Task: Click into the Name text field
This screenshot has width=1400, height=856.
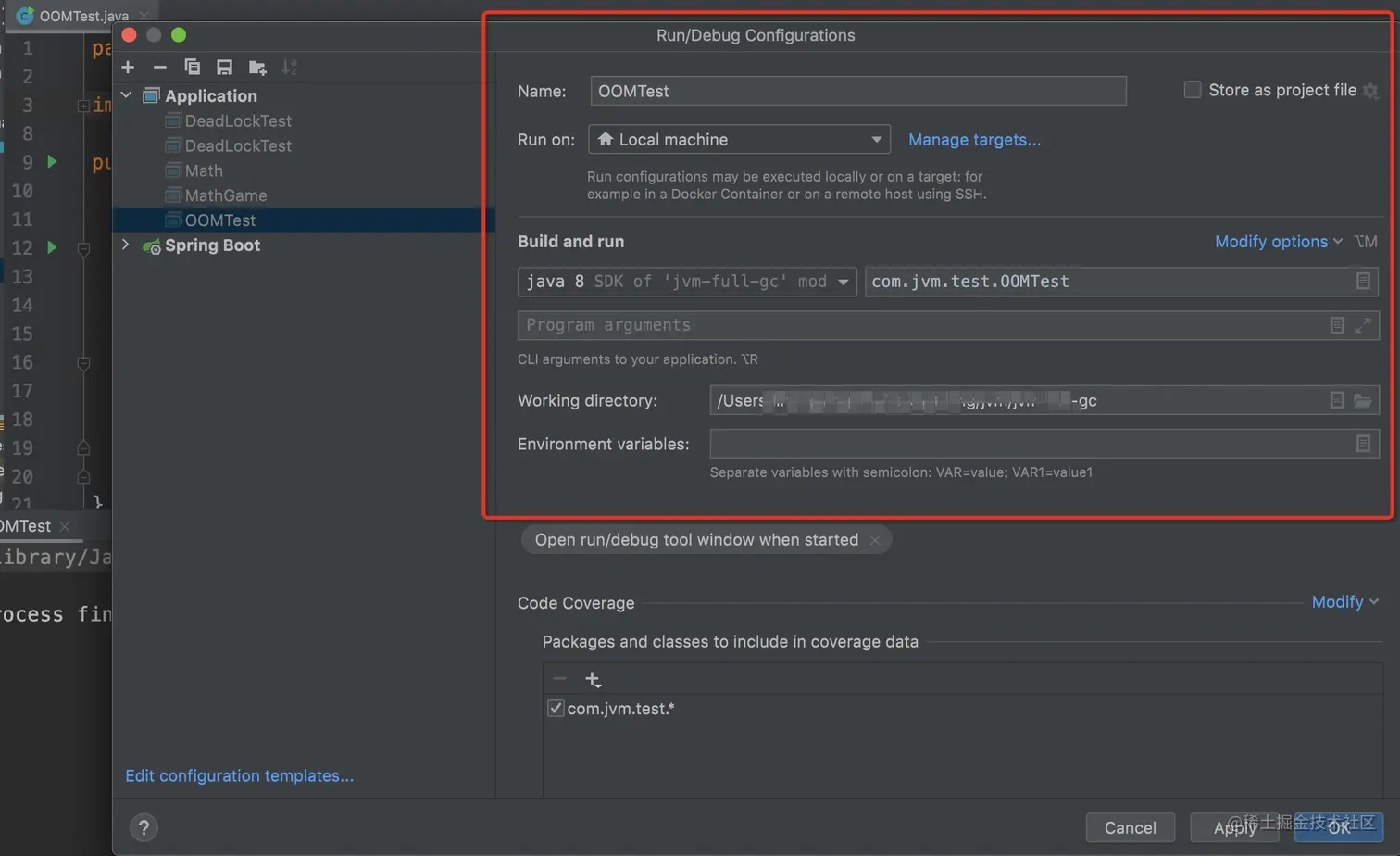Action: coord(857,91)
